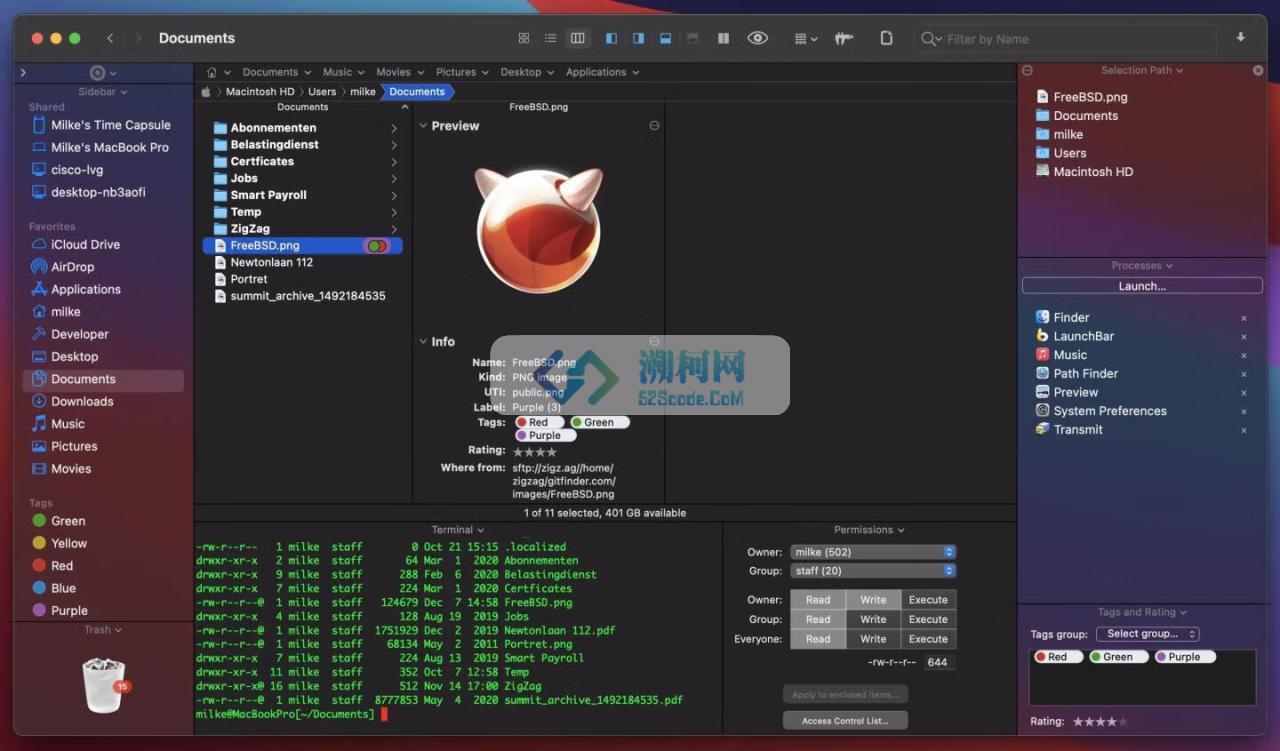
Task: Click Users in the path bar
Action: point(322,91)
